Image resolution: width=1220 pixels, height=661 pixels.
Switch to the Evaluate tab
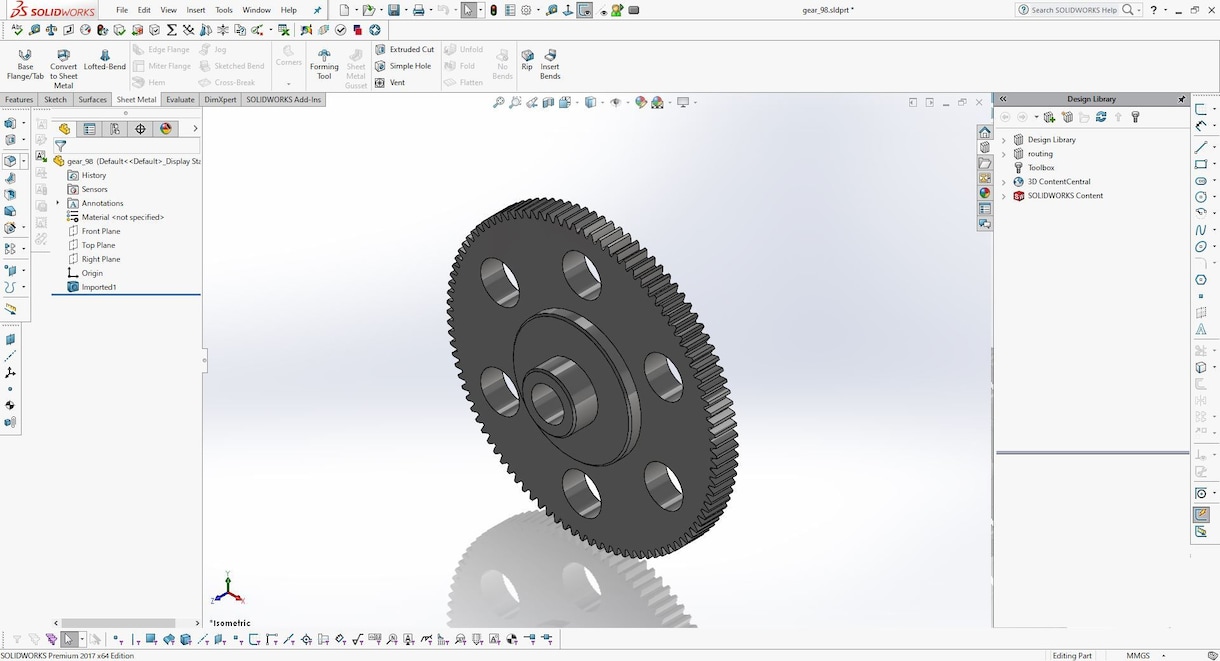180,99
